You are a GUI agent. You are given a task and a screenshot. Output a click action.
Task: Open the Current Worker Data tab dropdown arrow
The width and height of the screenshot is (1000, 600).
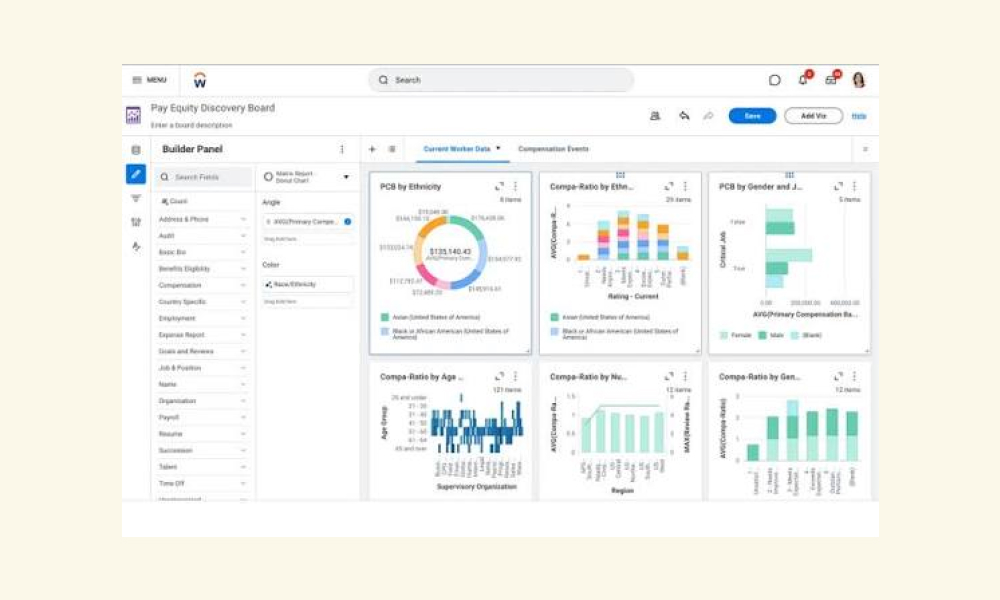coord(498,149)
